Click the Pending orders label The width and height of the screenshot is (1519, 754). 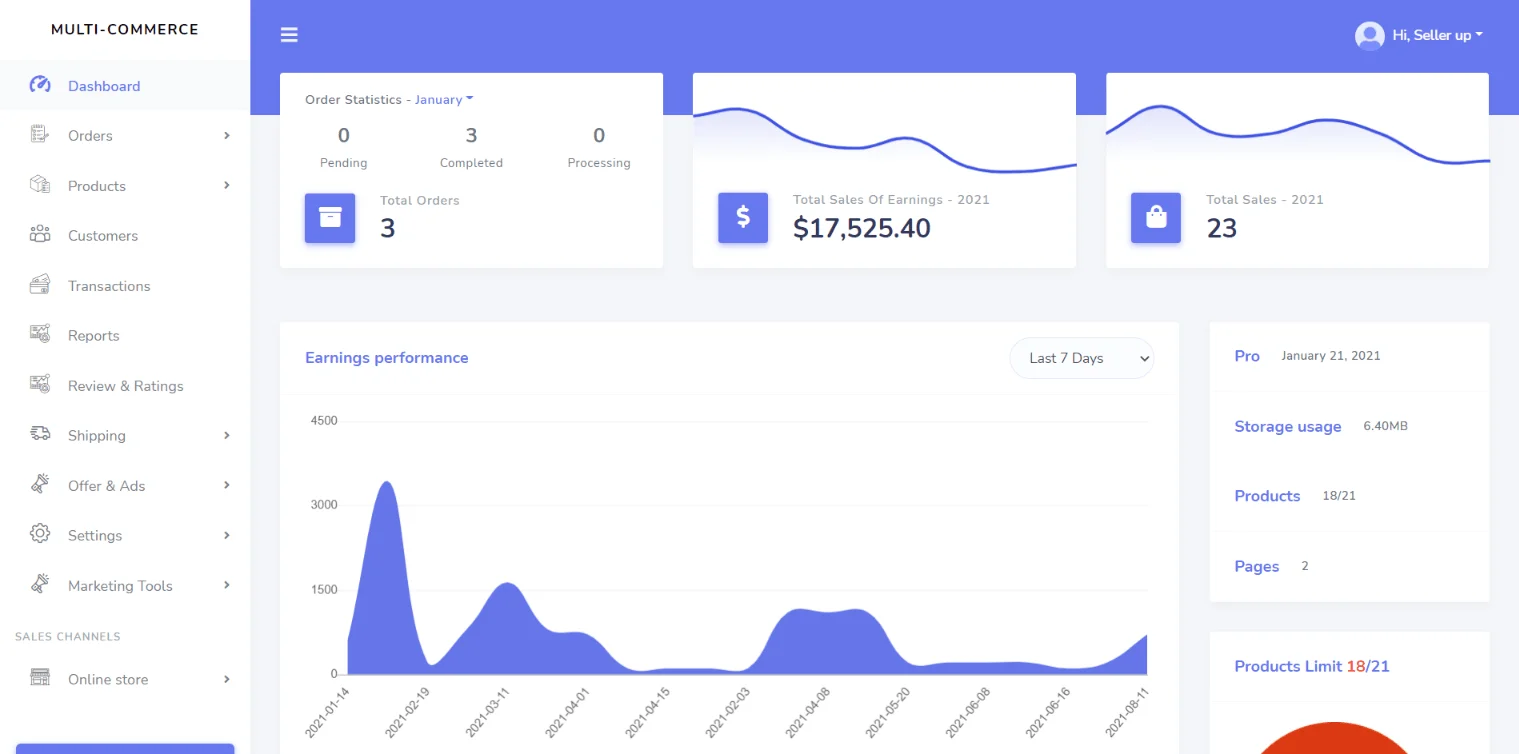344,163
